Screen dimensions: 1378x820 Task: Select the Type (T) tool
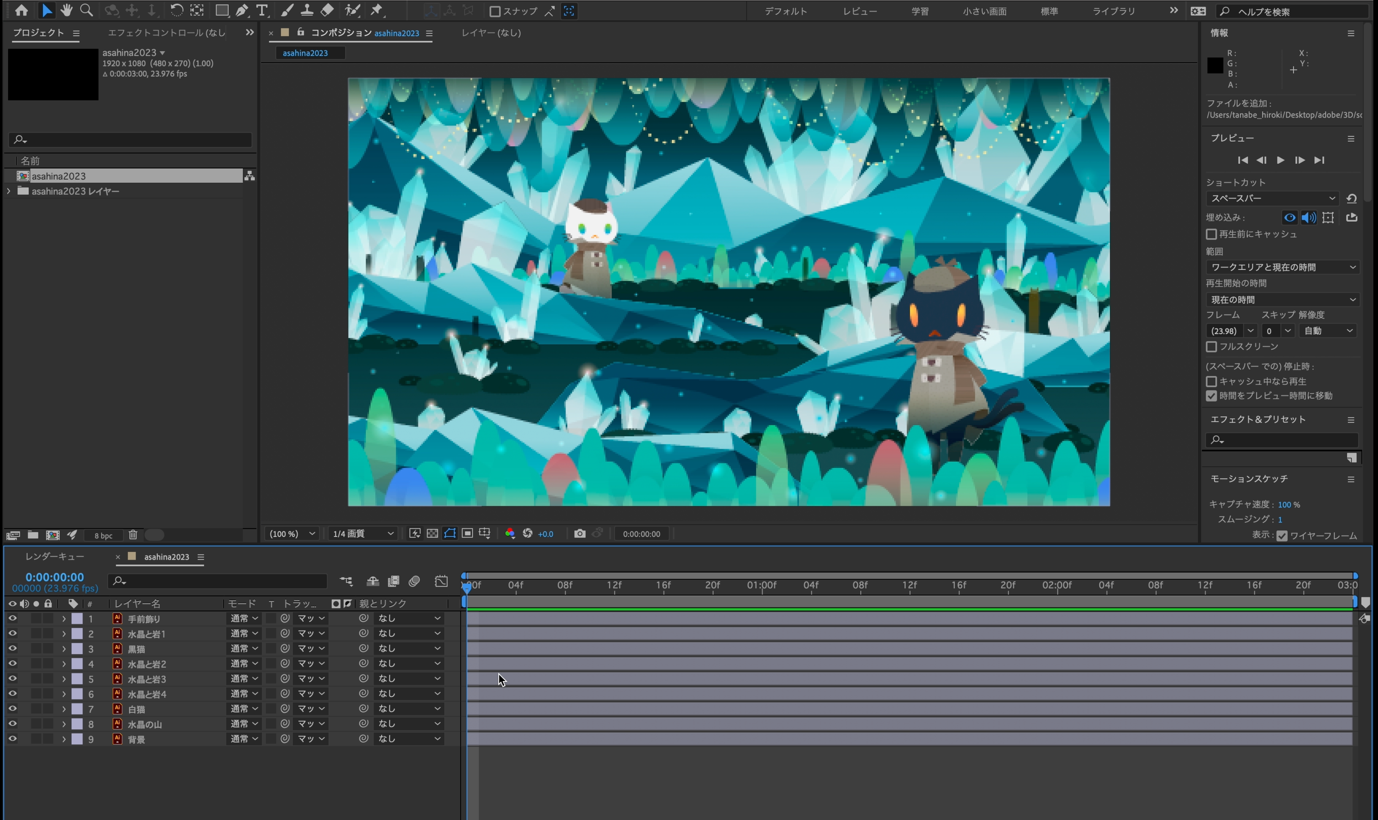[262, 10]
